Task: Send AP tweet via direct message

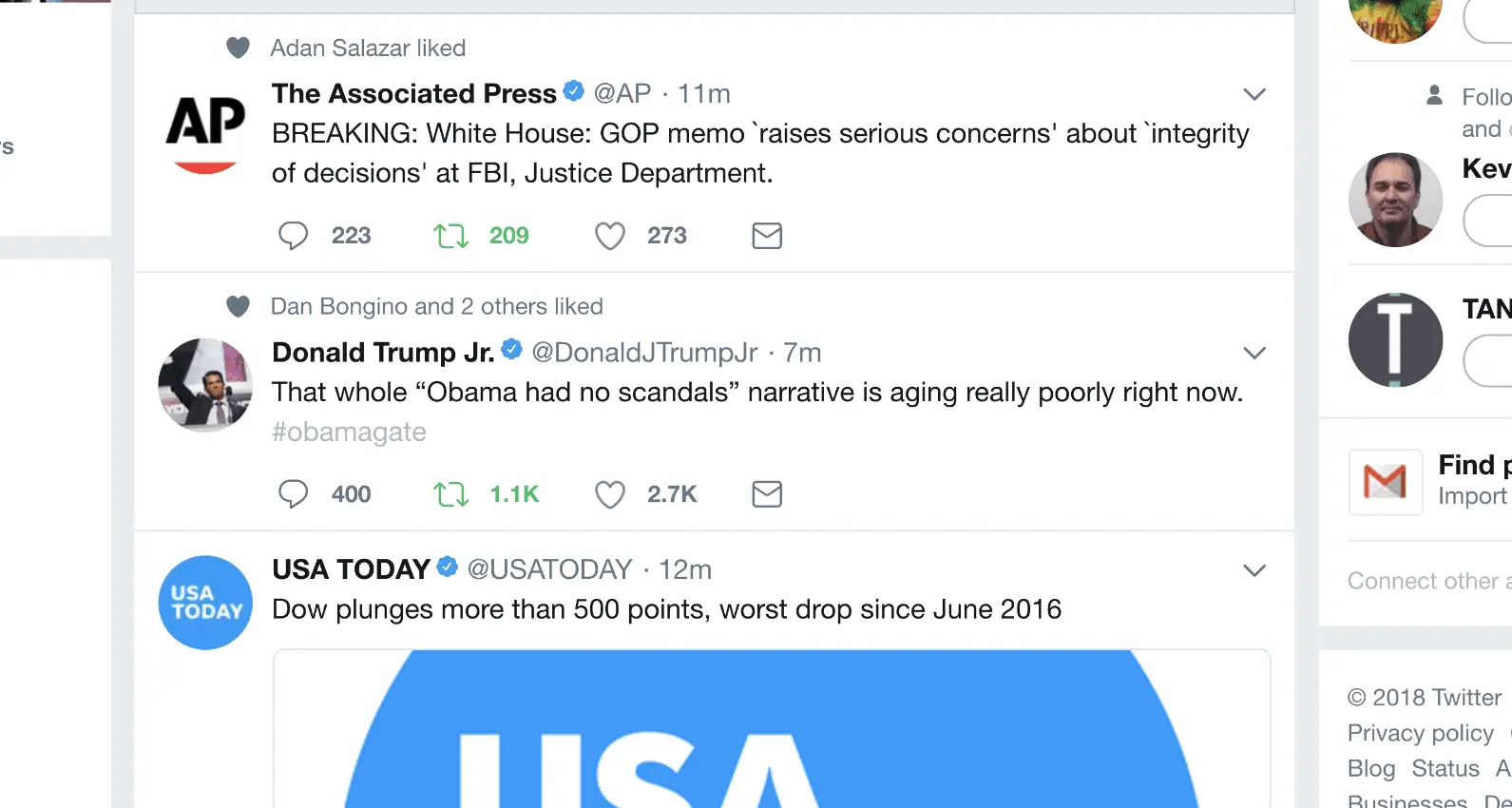Action: tap(767, 236)
